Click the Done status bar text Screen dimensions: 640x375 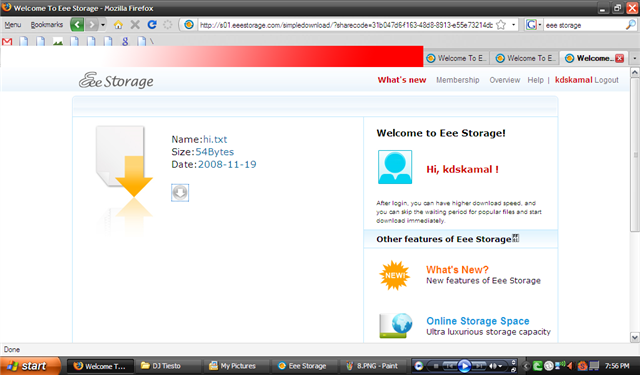coord(12,350)
